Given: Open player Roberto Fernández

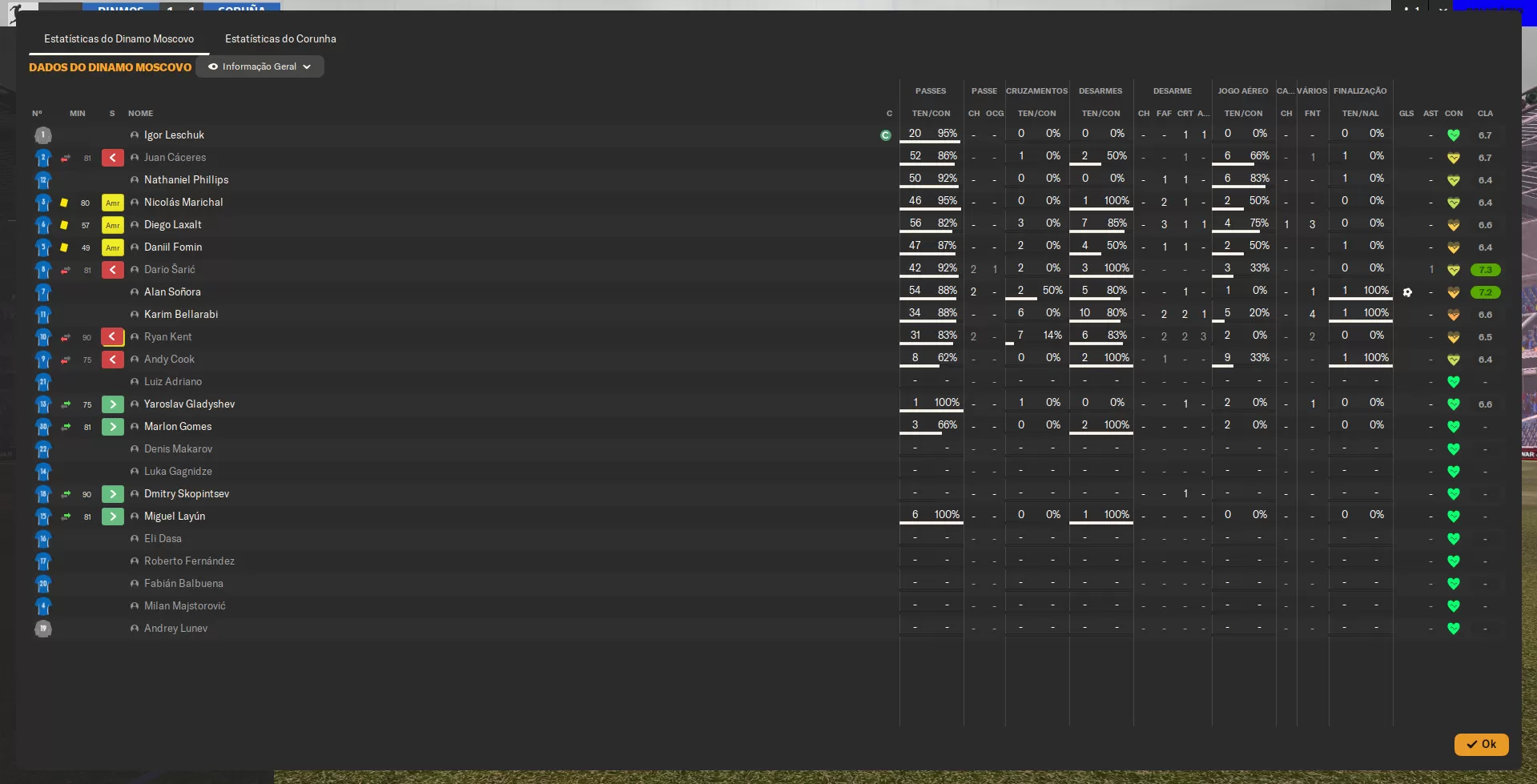Looking at the screenshot, I should [x=189, y=561].
